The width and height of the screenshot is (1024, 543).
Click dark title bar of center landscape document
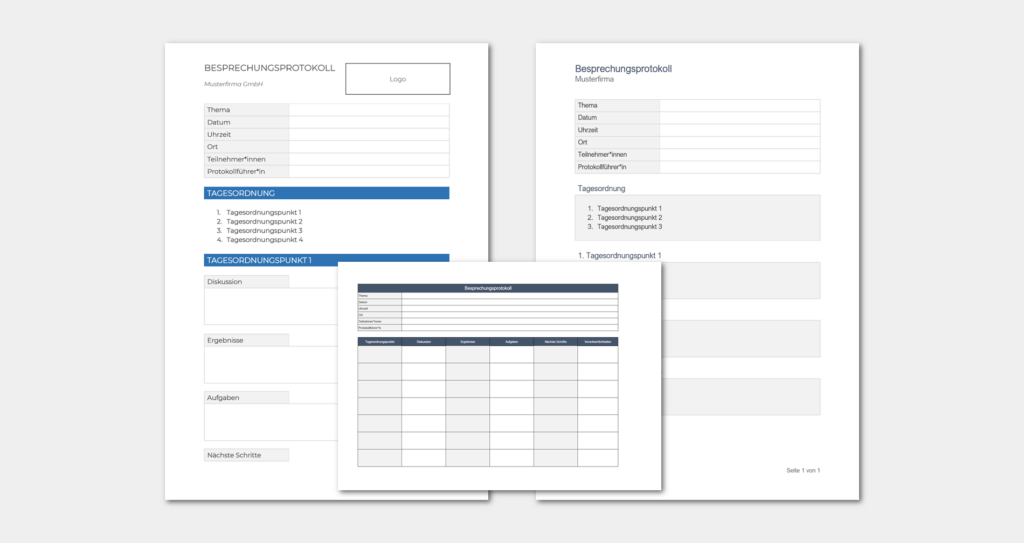(x=488, y=288)
